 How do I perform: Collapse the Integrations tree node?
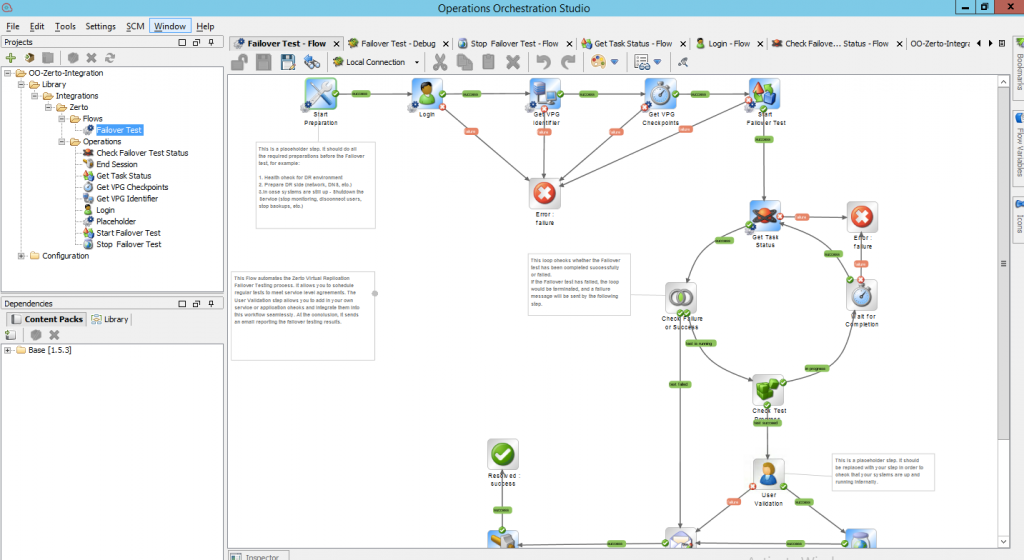[35, 96]
